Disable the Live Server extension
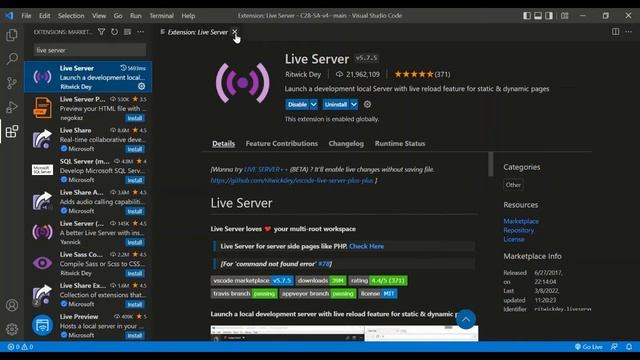The width and height of the screenshot is (640, 360). 297,104
